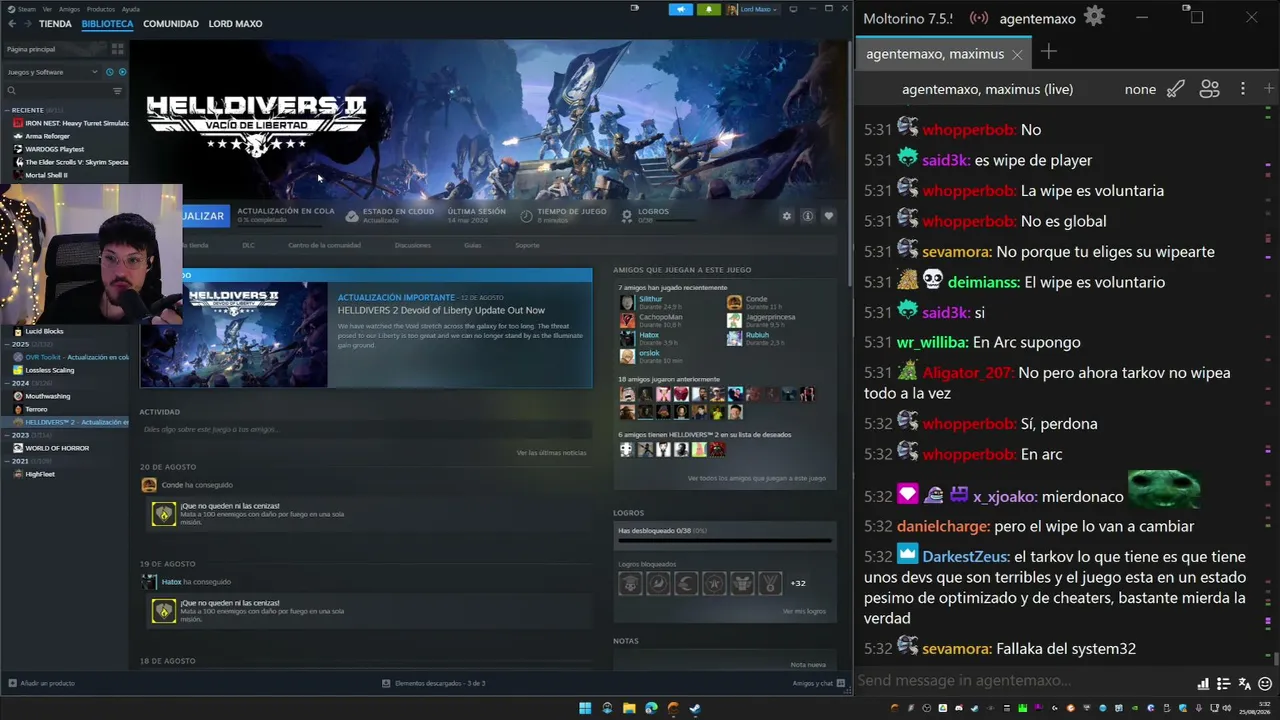Open the Windows Start menu
Image resolution: width=1280 pixels, height=720 pixels.
tap(585, 709)
